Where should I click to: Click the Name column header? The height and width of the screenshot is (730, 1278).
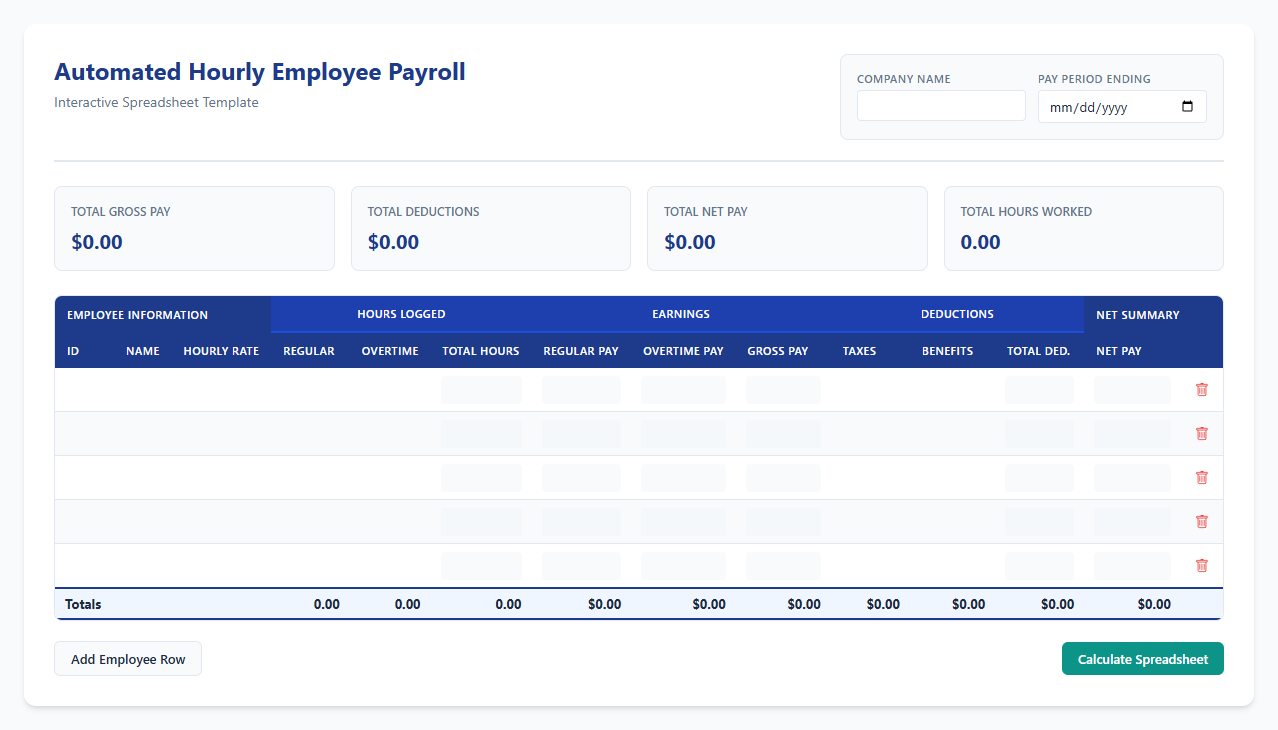(143, 351)
